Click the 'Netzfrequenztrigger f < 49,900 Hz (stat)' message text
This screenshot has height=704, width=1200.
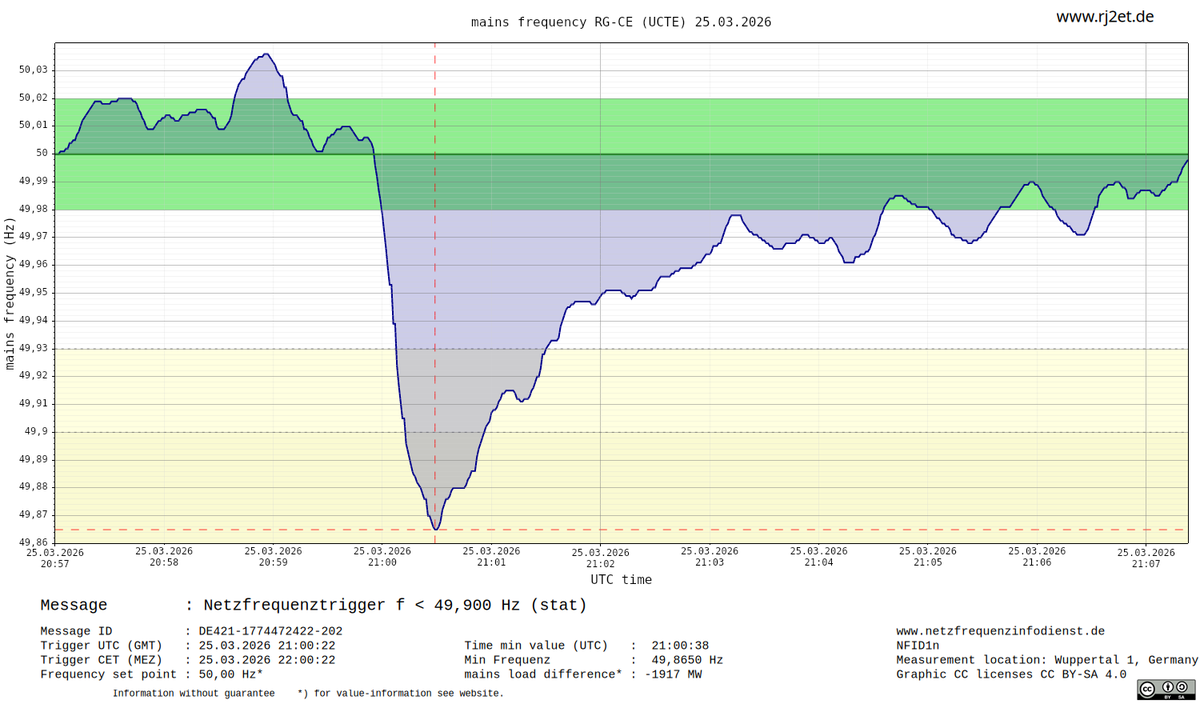coord(395,605)
